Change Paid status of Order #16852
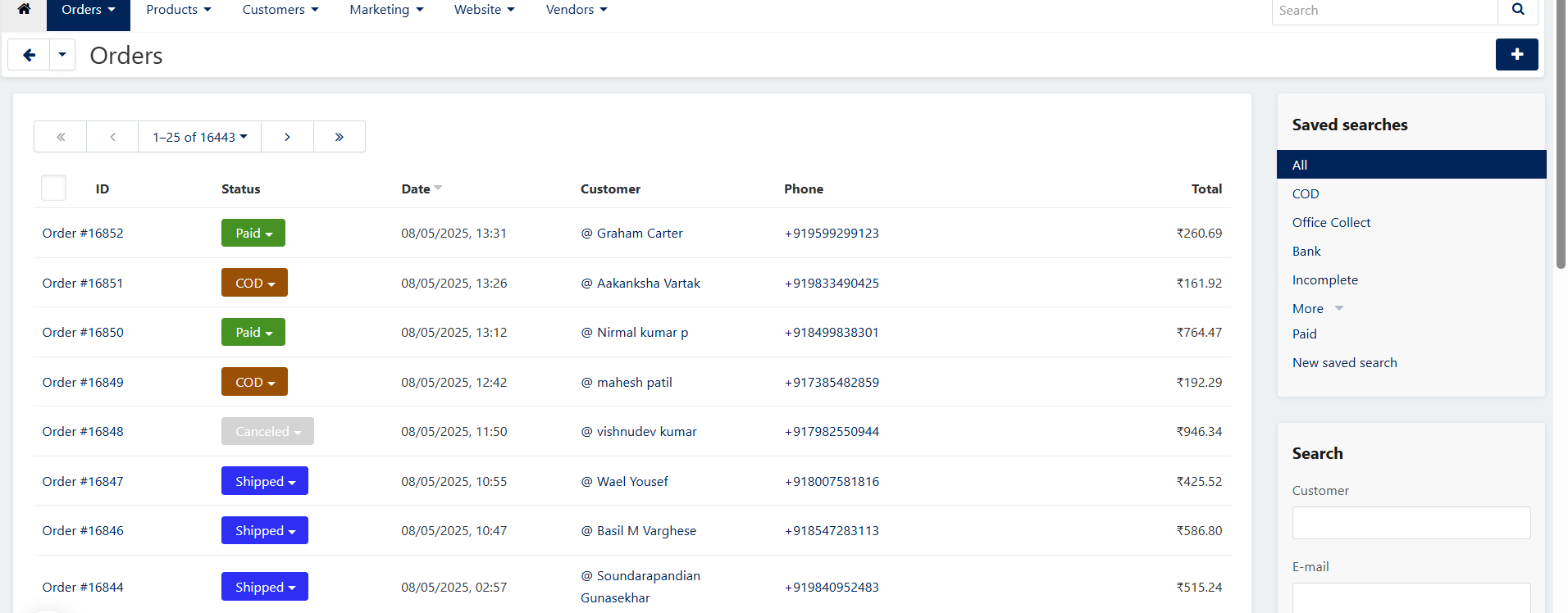Screen dimensions: 1568x613 pos(253,233)
